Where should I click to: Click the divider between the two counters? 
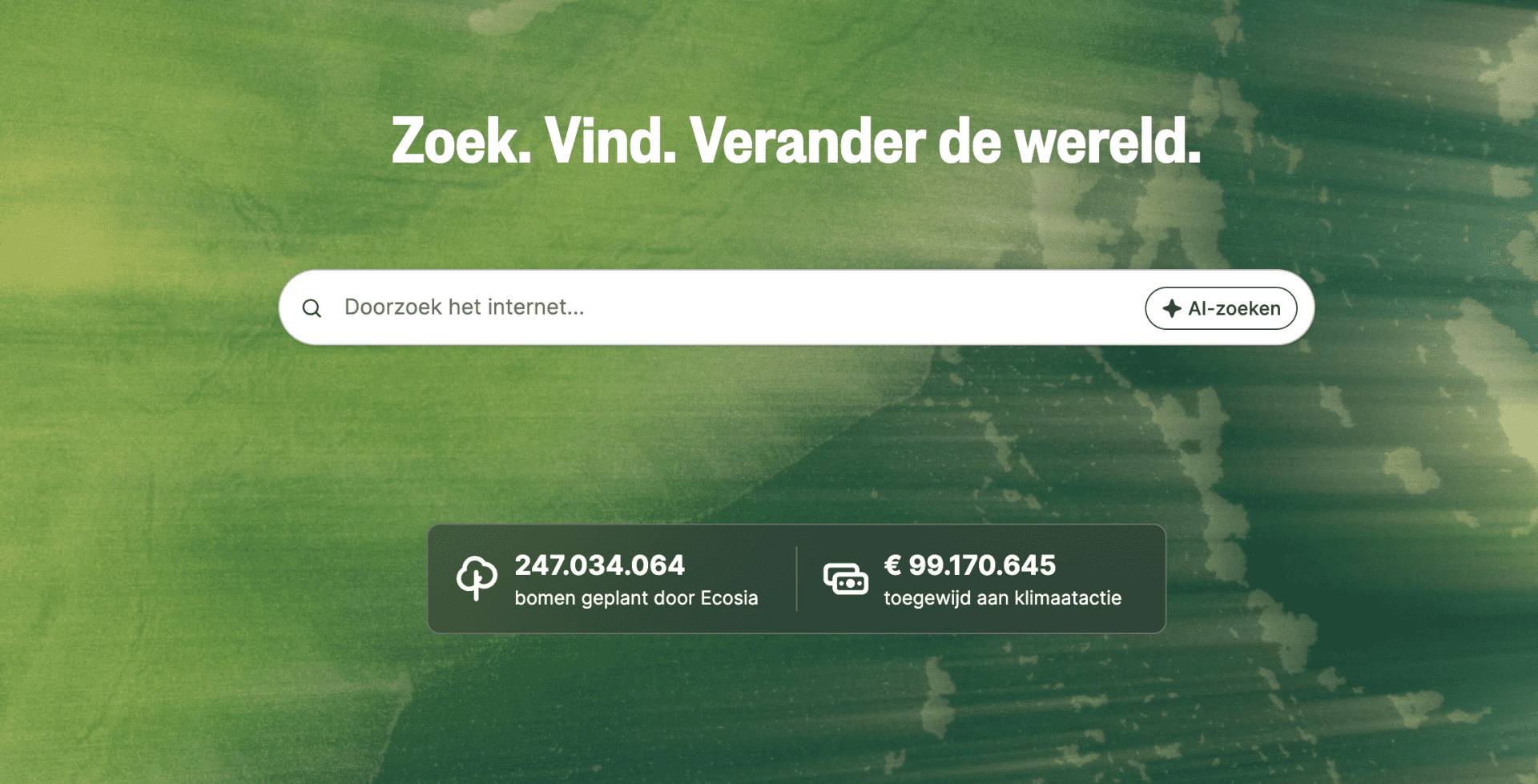tap(797, 579)
